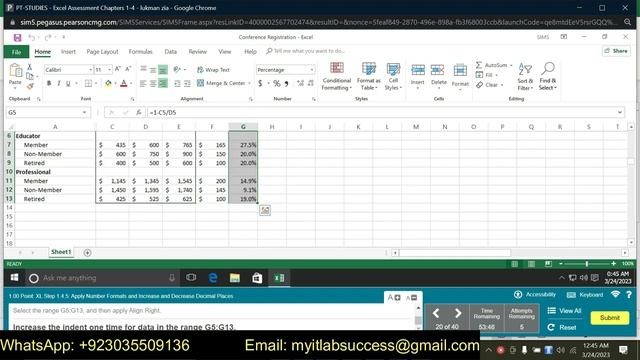Image resolution: width=640 pixels, height=360 pixels.
Task: Click the Tell me what you want to do box
Action: pos(306,51)
